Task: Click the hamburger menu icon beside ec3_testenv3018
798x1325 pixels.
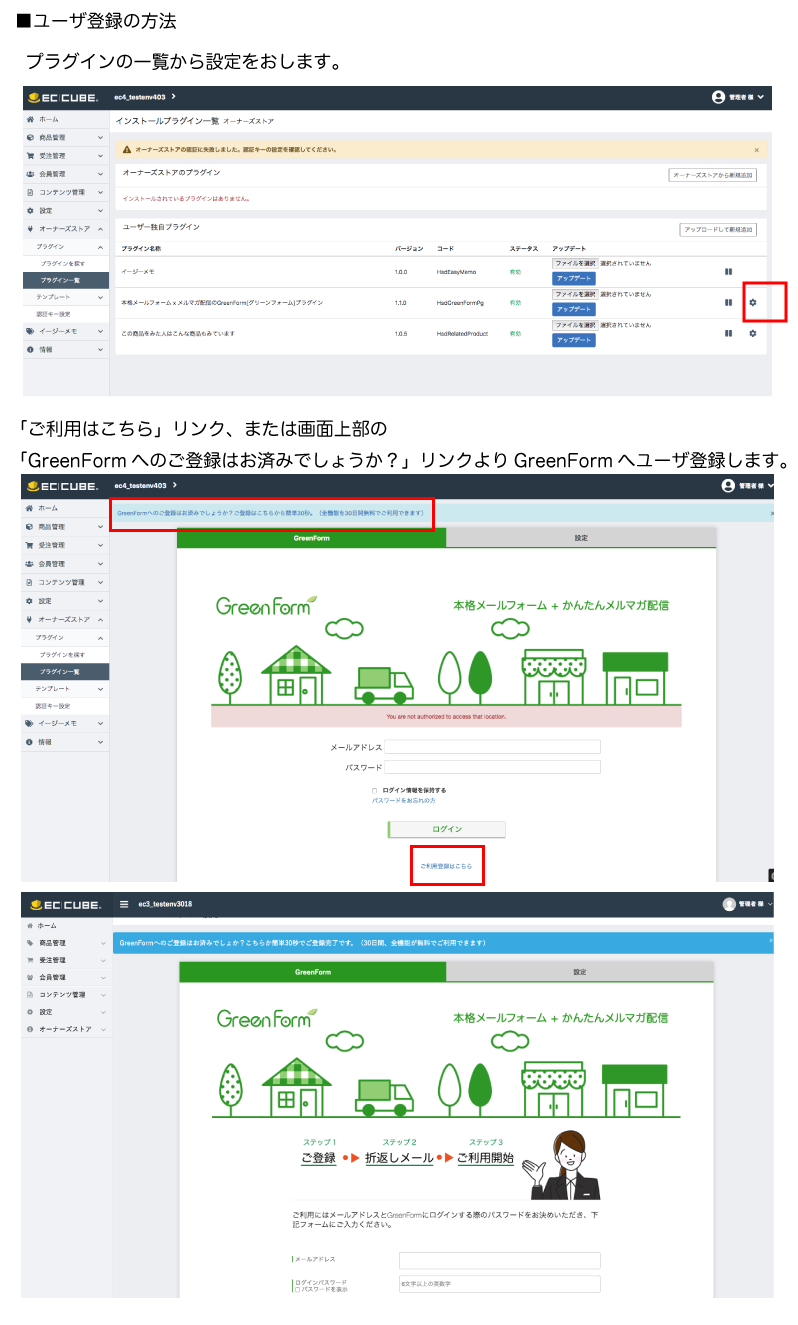Action: coord(124,904)
